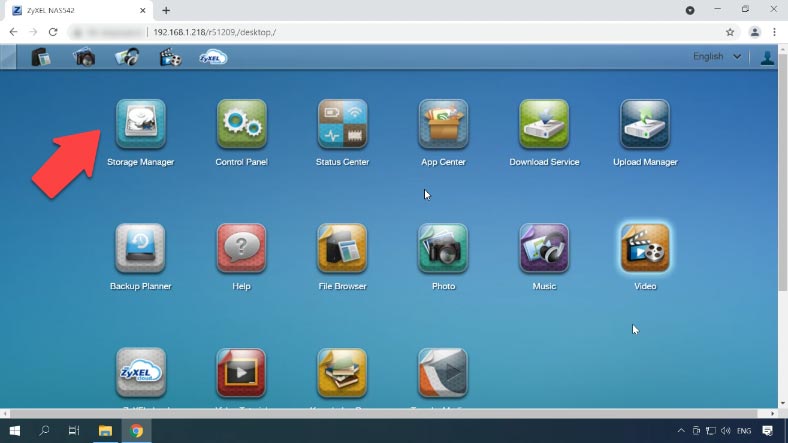Screen dimensions: 788x443
Task: Open Task View on the taskbar
Action: (74, 431)
